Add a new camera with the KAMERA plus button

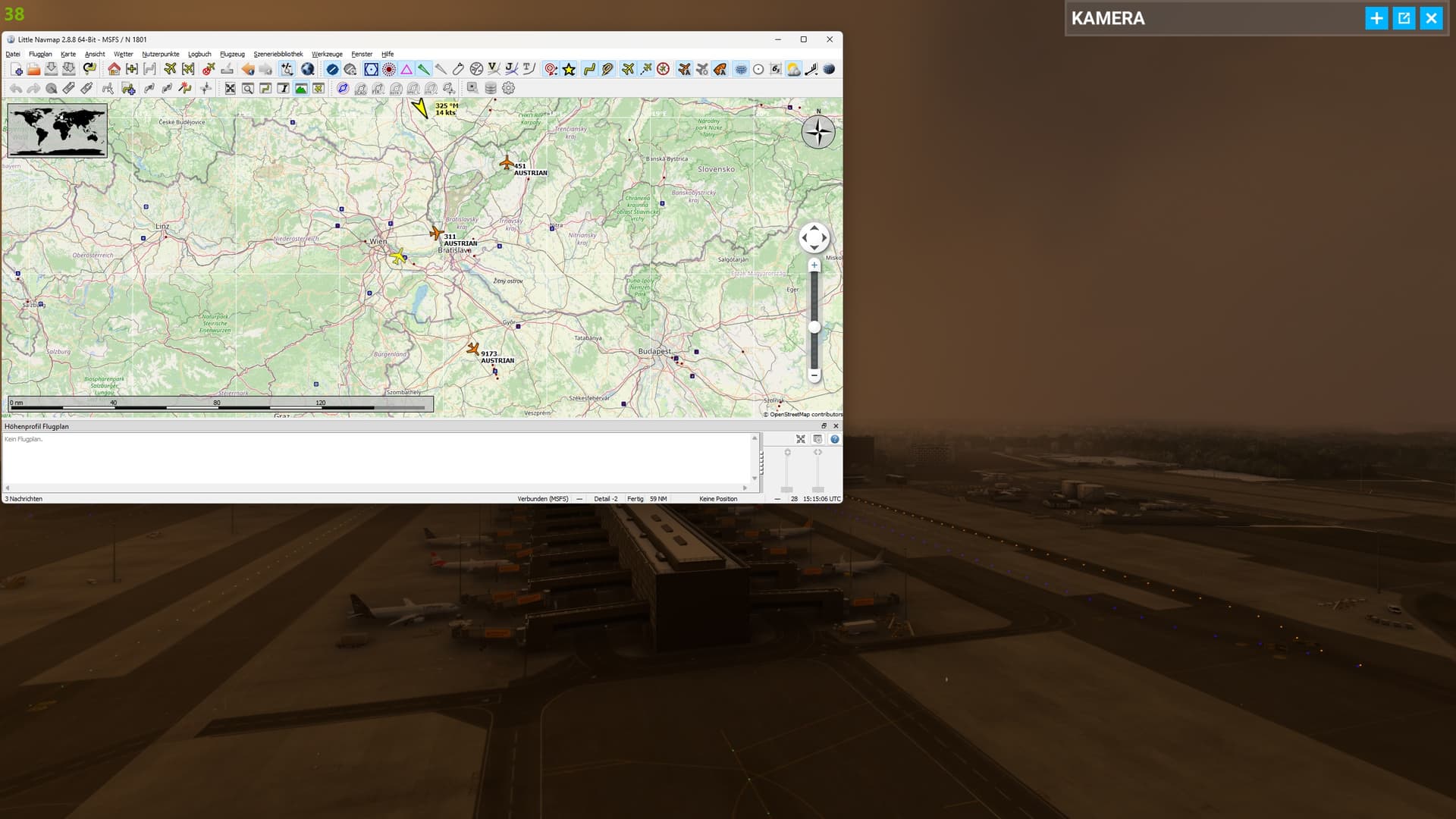(1376, 18)
